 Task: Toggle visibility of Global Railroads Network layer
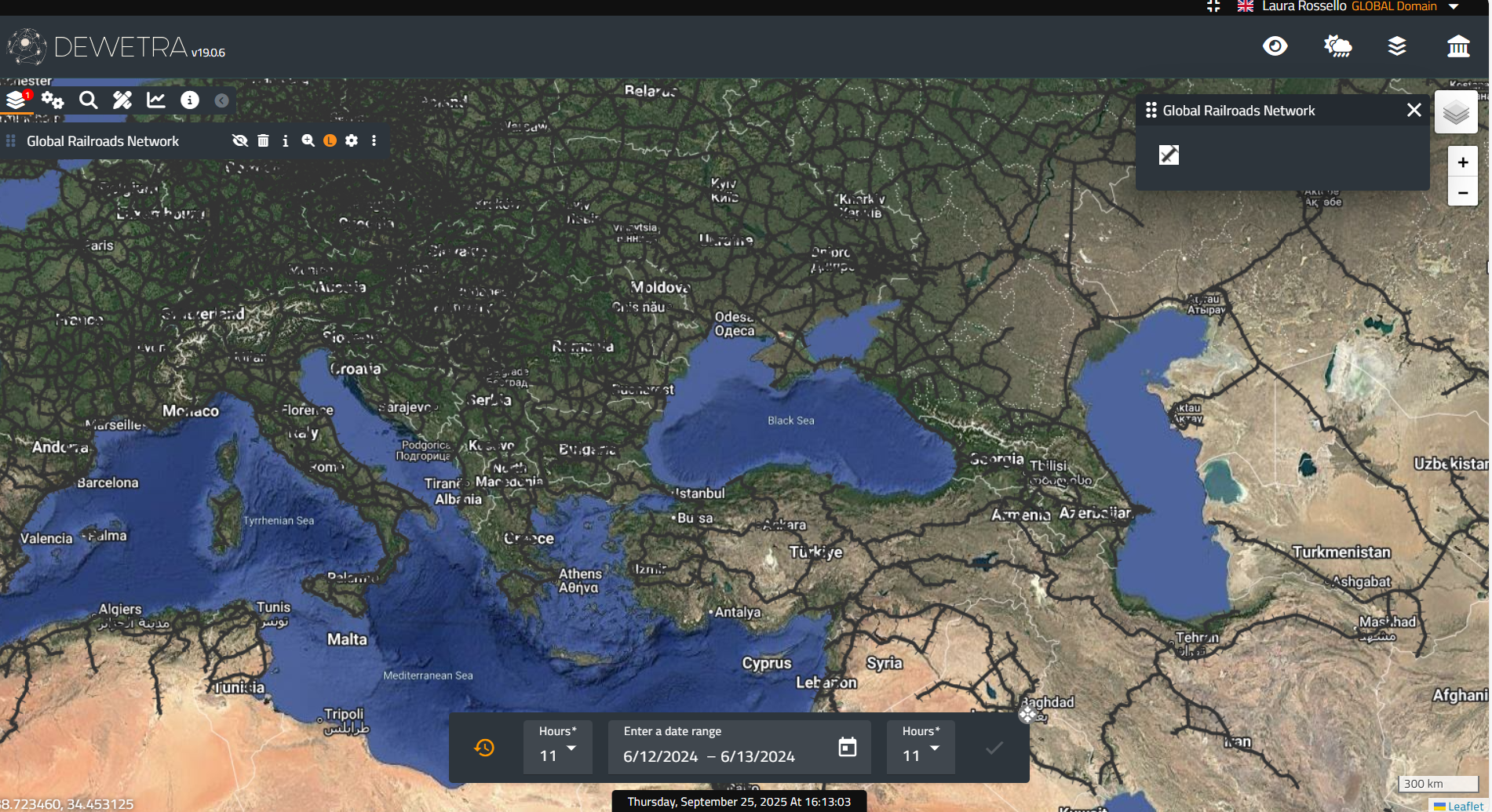coord(240,141)
